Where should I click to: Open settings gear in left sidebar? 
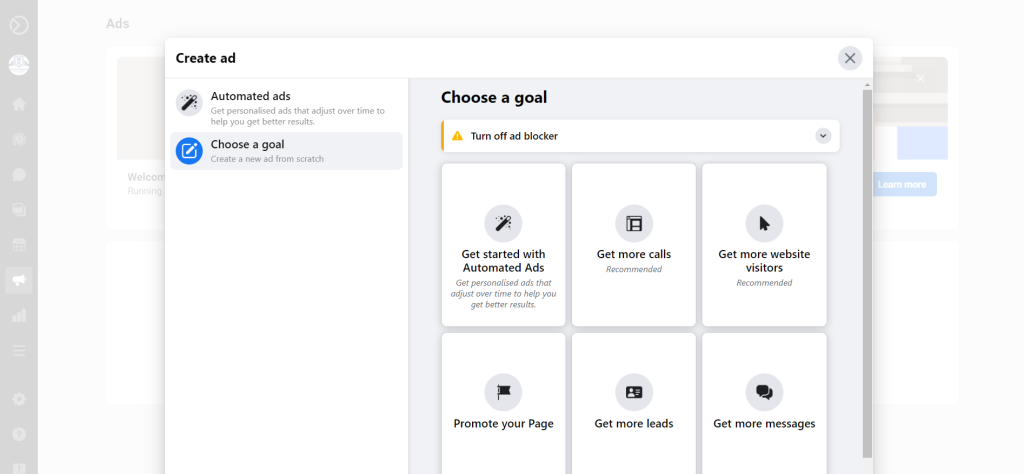(18, 399)
